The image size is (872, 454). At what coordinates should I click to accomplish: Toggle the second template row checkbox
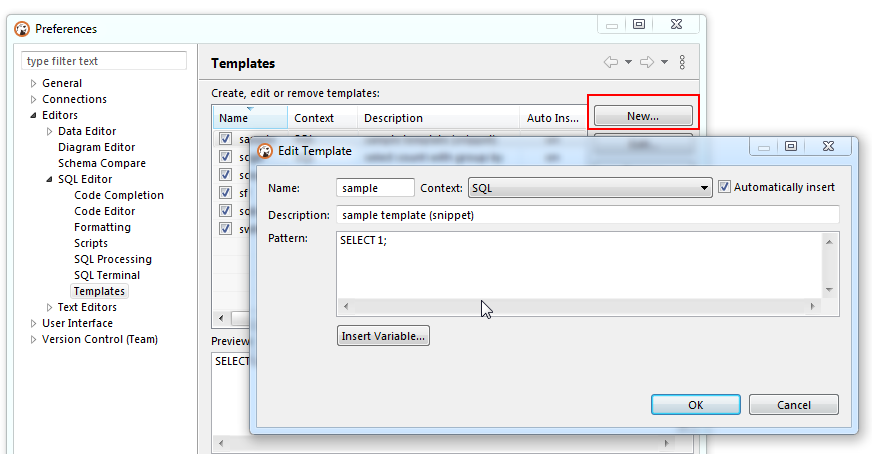[225, 157]
